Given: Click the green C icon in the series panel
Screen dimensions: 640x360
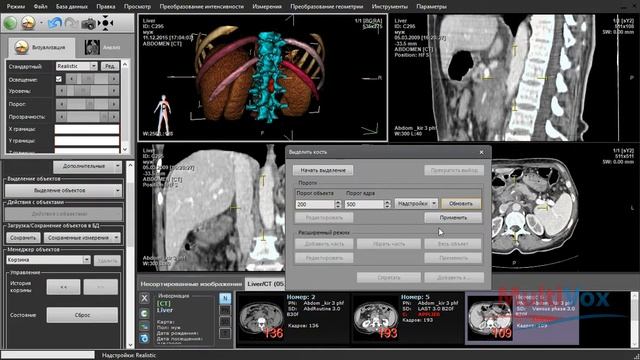Looking at the screenshot, I should (x=144, y=313).
